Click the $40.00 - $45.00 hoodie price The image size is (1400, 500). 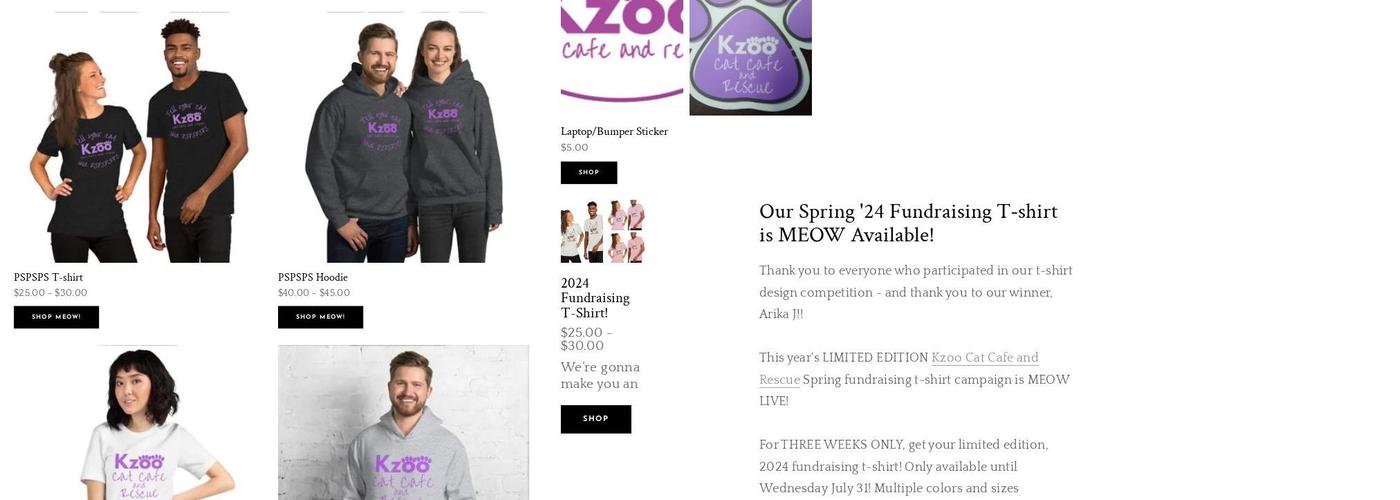coord(314,293)
